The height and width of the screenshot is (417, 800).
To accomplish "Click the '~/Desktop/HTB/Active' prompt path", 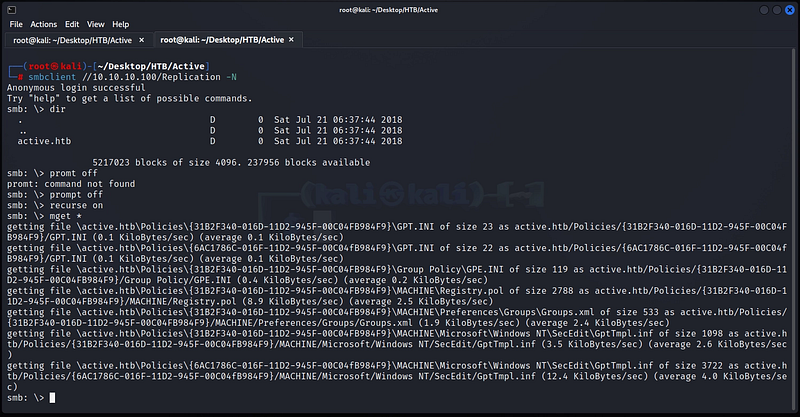I will tap(151, 66).
